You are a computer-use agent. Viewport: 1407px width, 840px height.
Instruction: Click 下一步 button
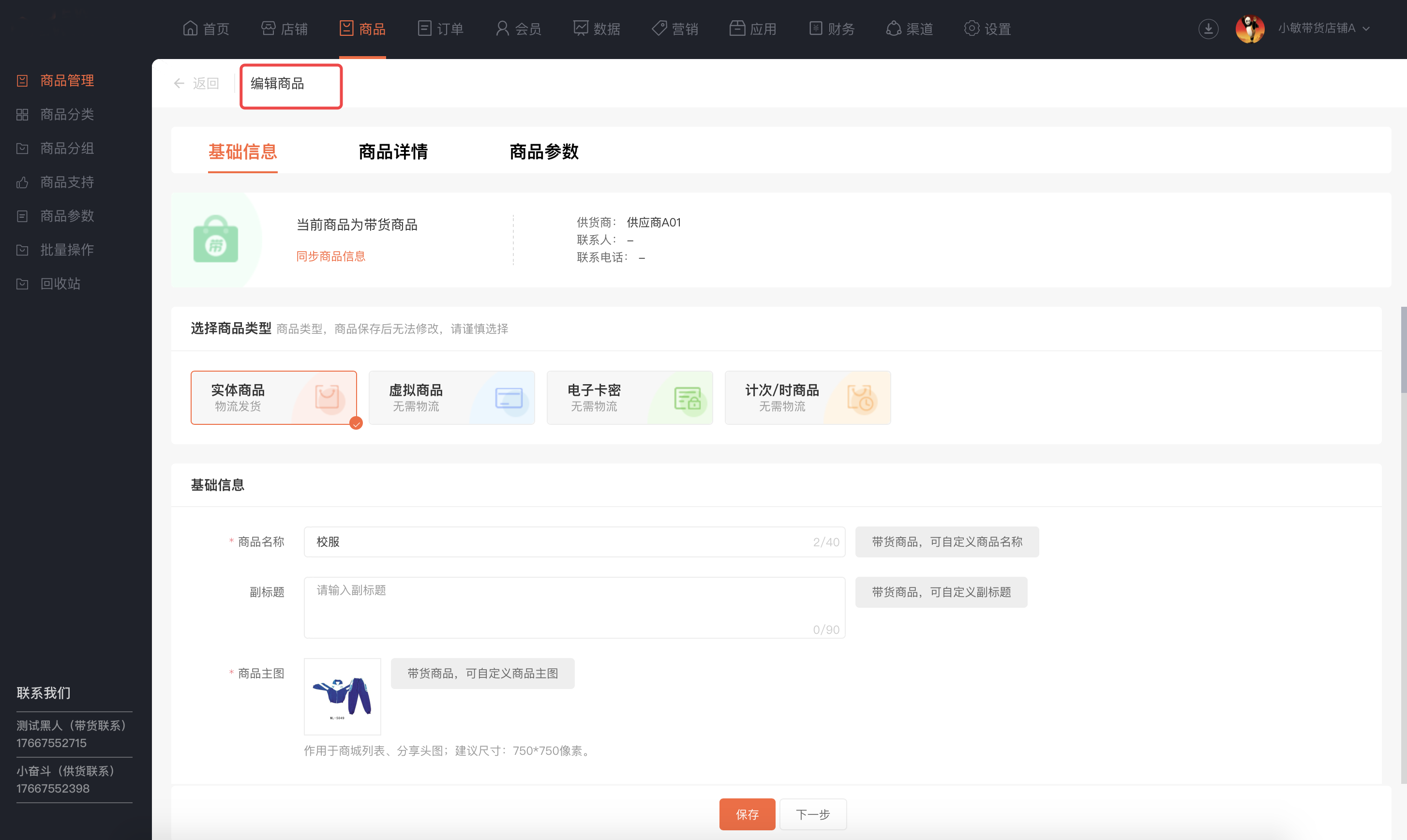pos(812,814)
